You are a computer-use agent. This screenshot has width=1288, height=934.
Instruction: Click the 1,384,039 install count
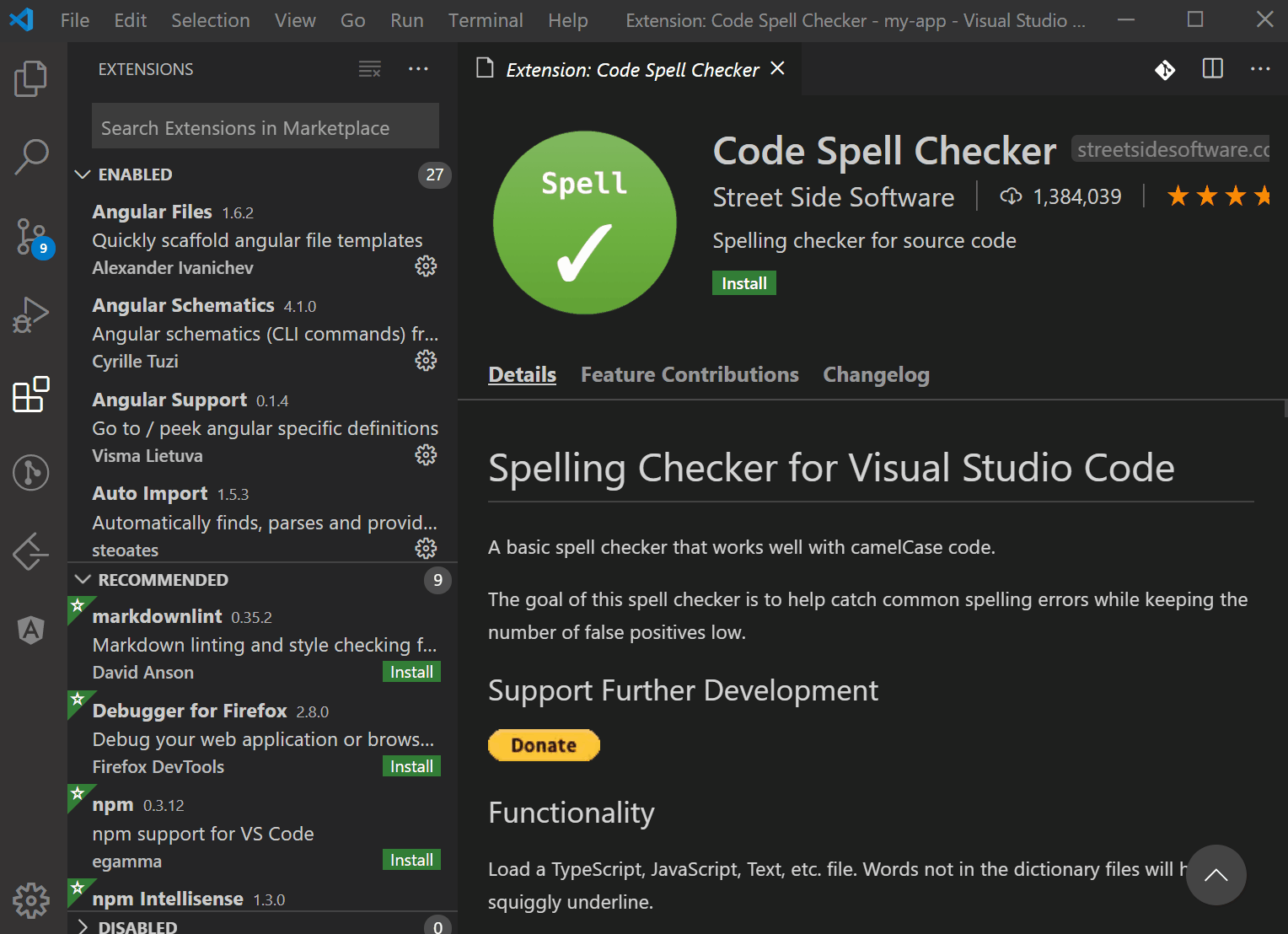pos(1077,196)
